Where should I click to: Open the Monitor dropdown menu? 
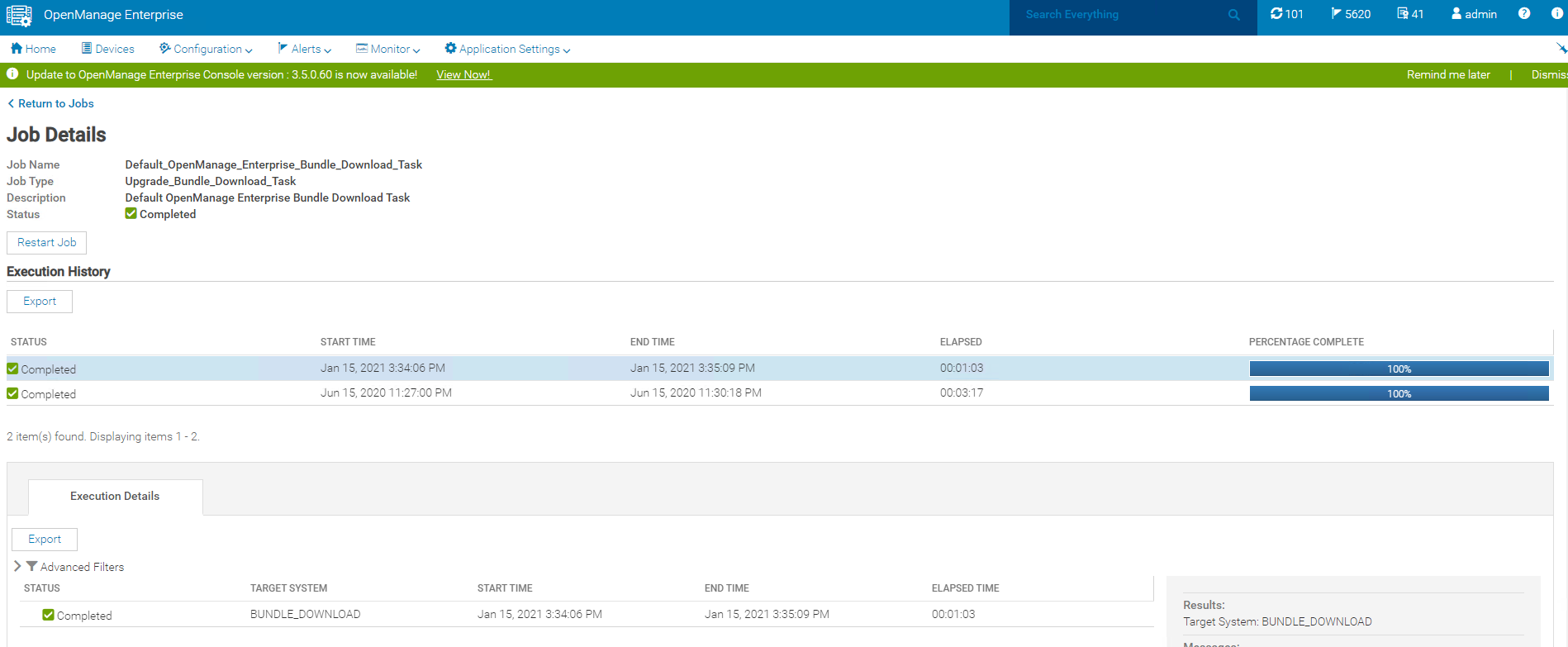[x=387, y=49]
